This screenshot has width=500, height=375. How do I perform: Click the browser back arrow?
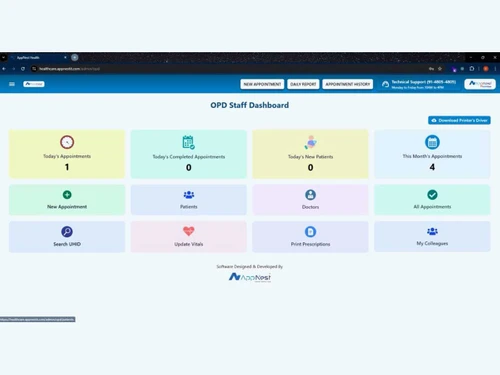4,69
